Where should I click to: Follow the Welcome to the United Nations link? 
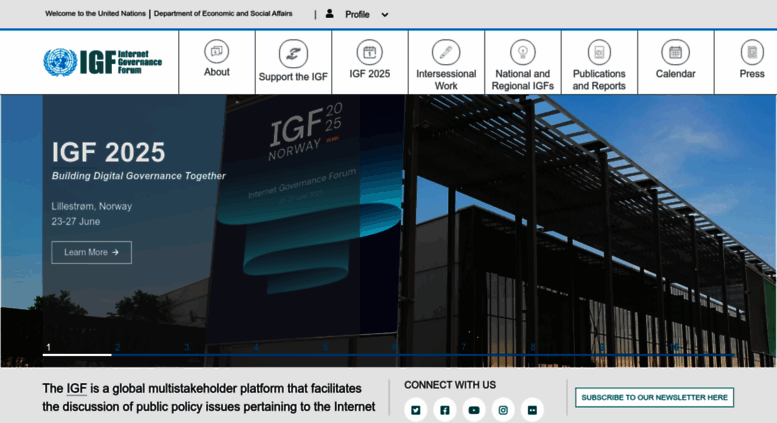96,13
